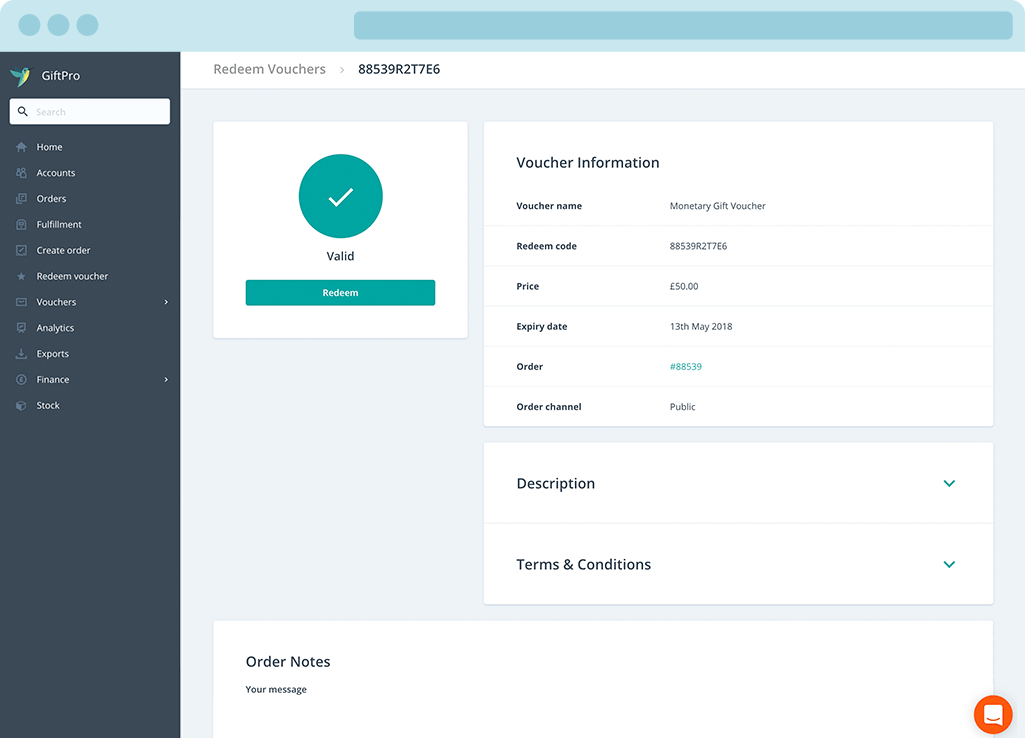Click the Public order channel value
1025x738 pixels.
point(682,407)
